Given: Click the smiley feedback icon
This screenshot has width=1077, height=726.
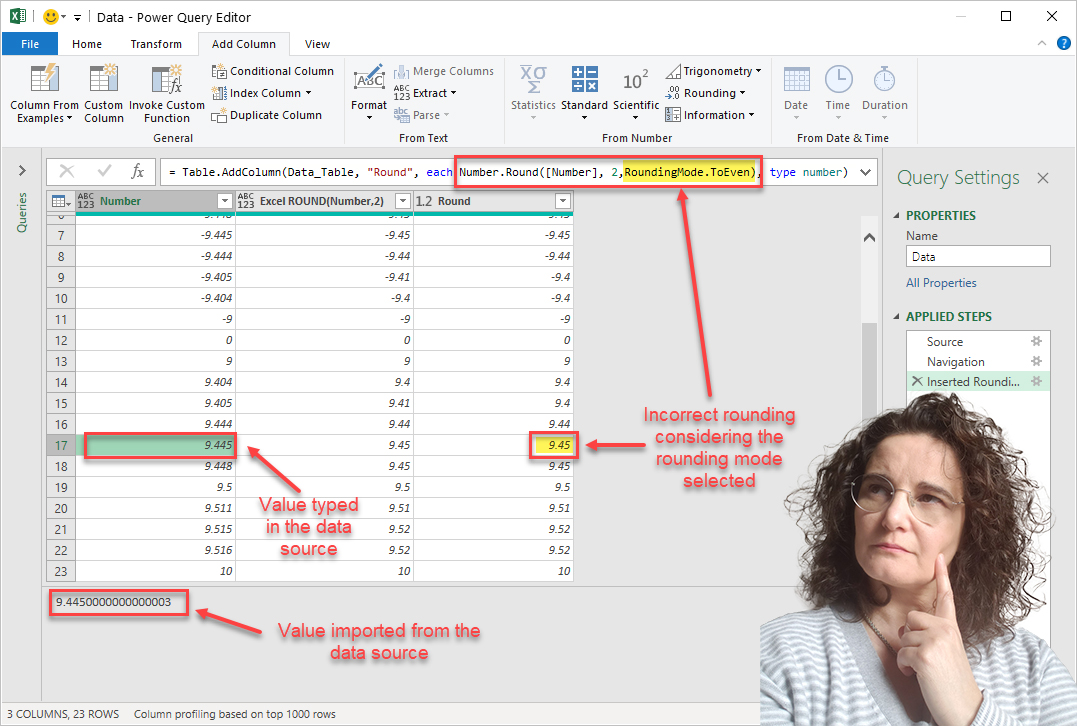Looking at the screenshot, I should [x=50, y=16].
